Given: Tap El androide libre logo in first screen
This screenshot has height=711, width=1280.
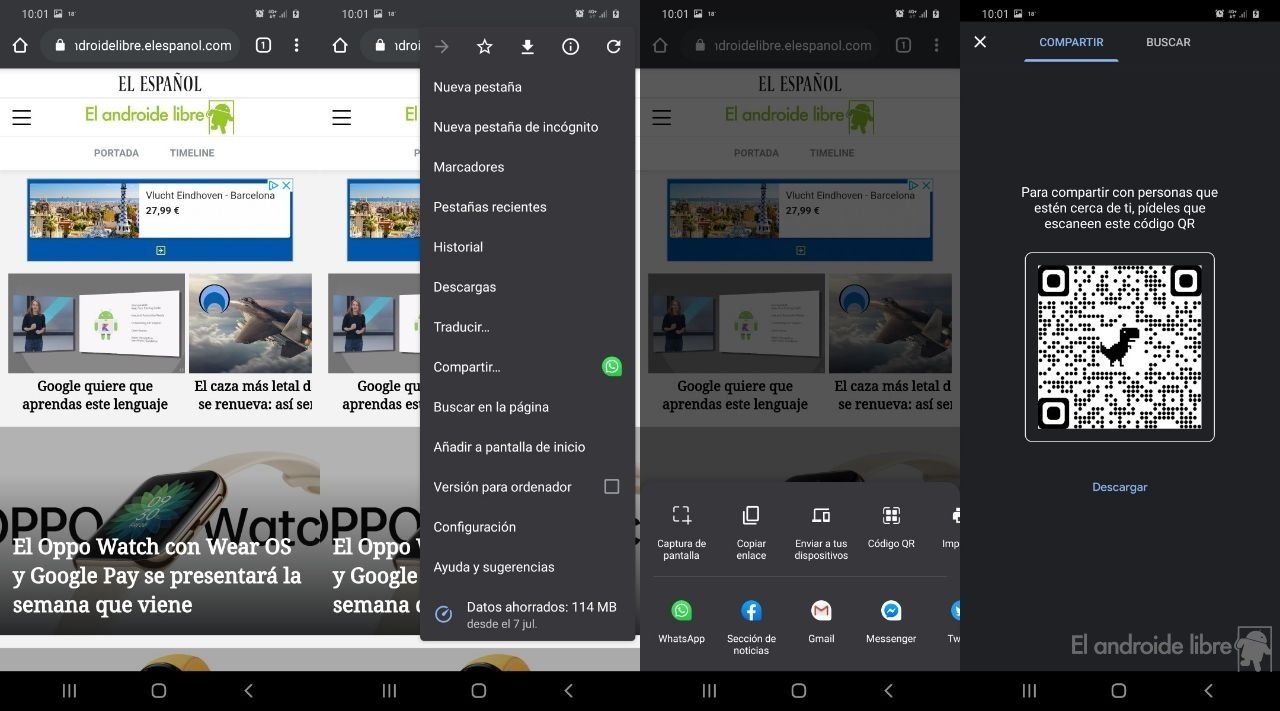Looking at the screenshot, I should point(159,116).
